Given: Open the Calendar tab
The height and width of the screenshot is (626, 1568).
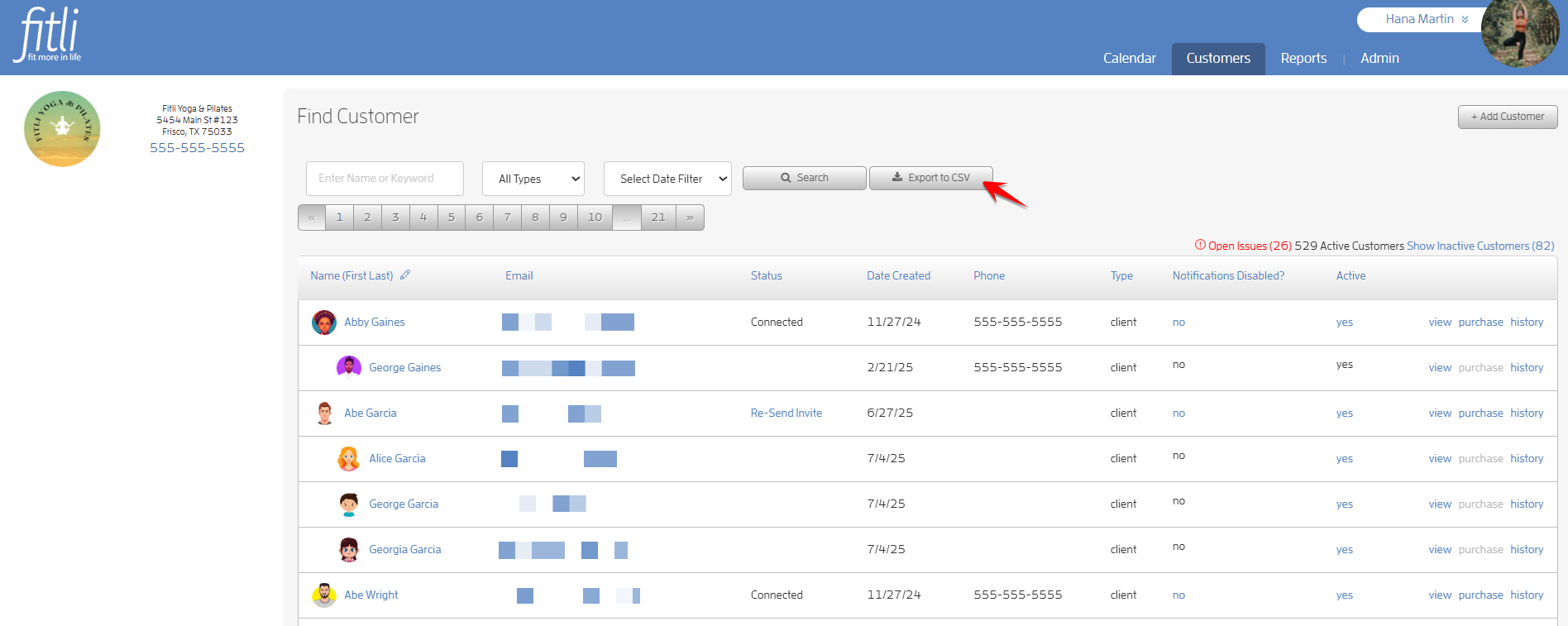Looking at the screenshot, I should [1129, 58].
